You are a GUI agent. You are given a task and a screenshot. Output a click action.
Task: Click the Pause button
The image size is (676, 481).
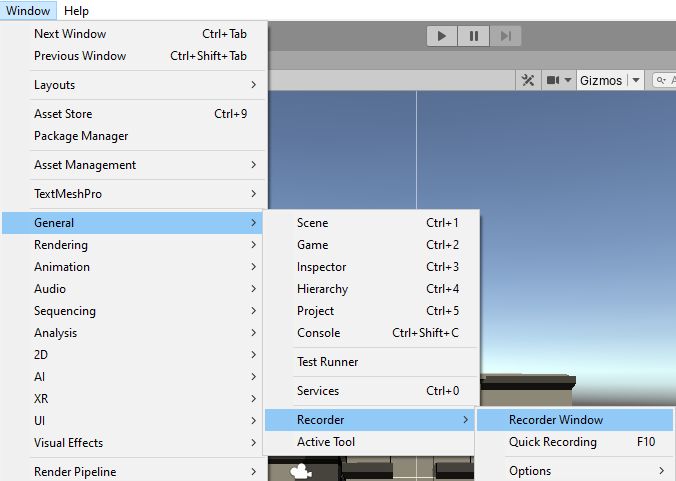click(x=473, y=36)
